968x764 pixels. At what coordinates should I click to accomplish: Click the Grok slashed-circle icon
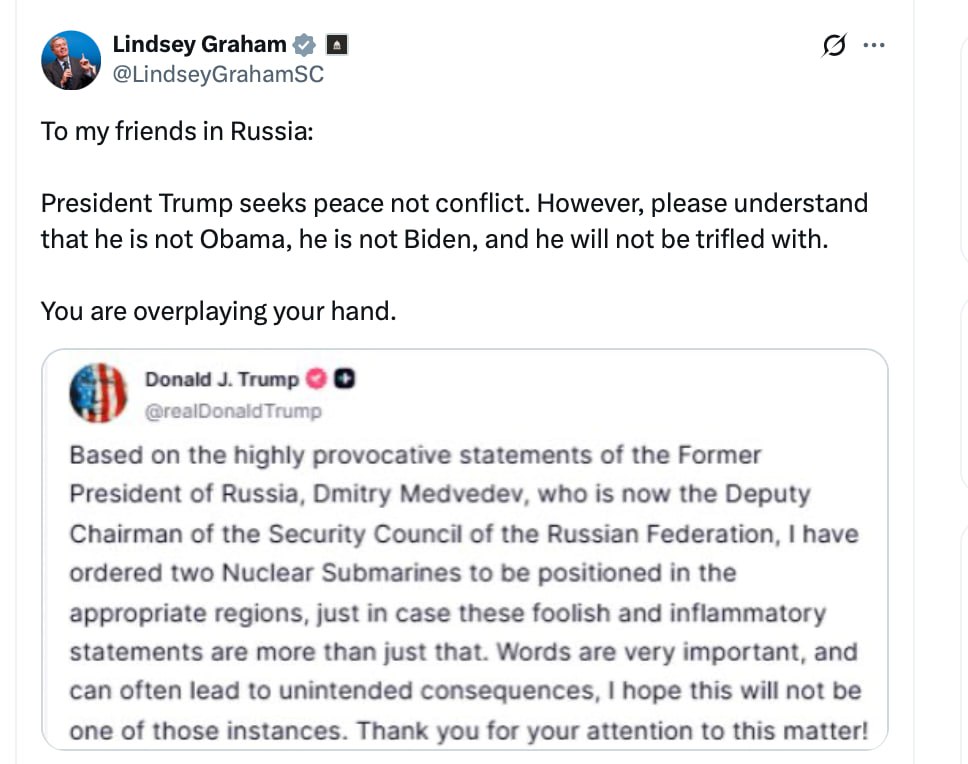coord(833,46)
